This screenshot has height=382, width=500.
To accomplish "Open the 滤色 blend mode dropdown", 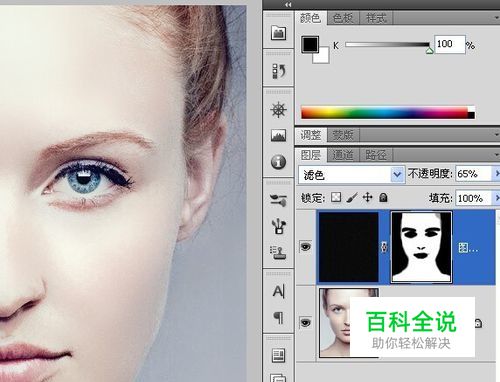I will [351, 174].
